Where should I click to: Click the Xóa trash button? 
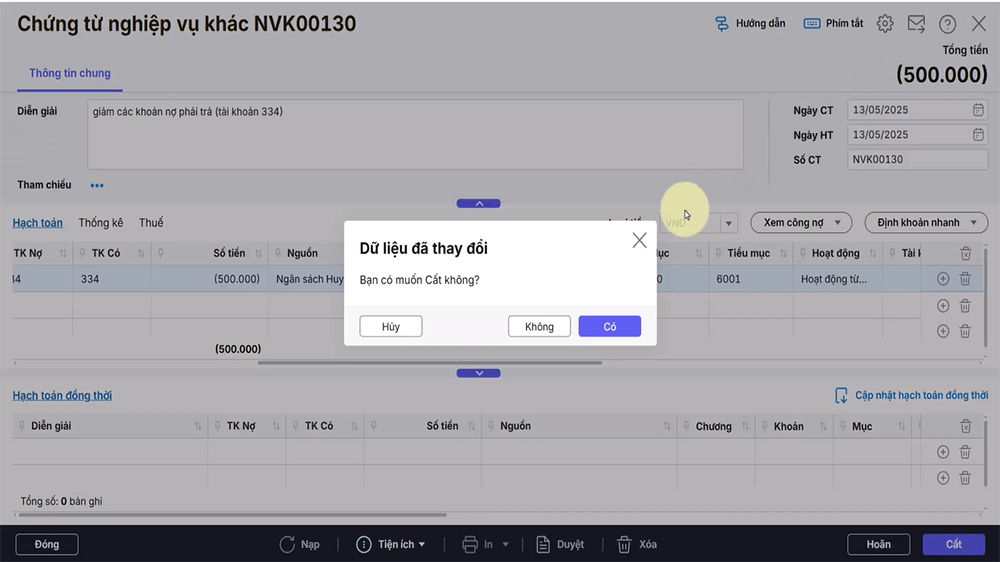click(636, 544)
